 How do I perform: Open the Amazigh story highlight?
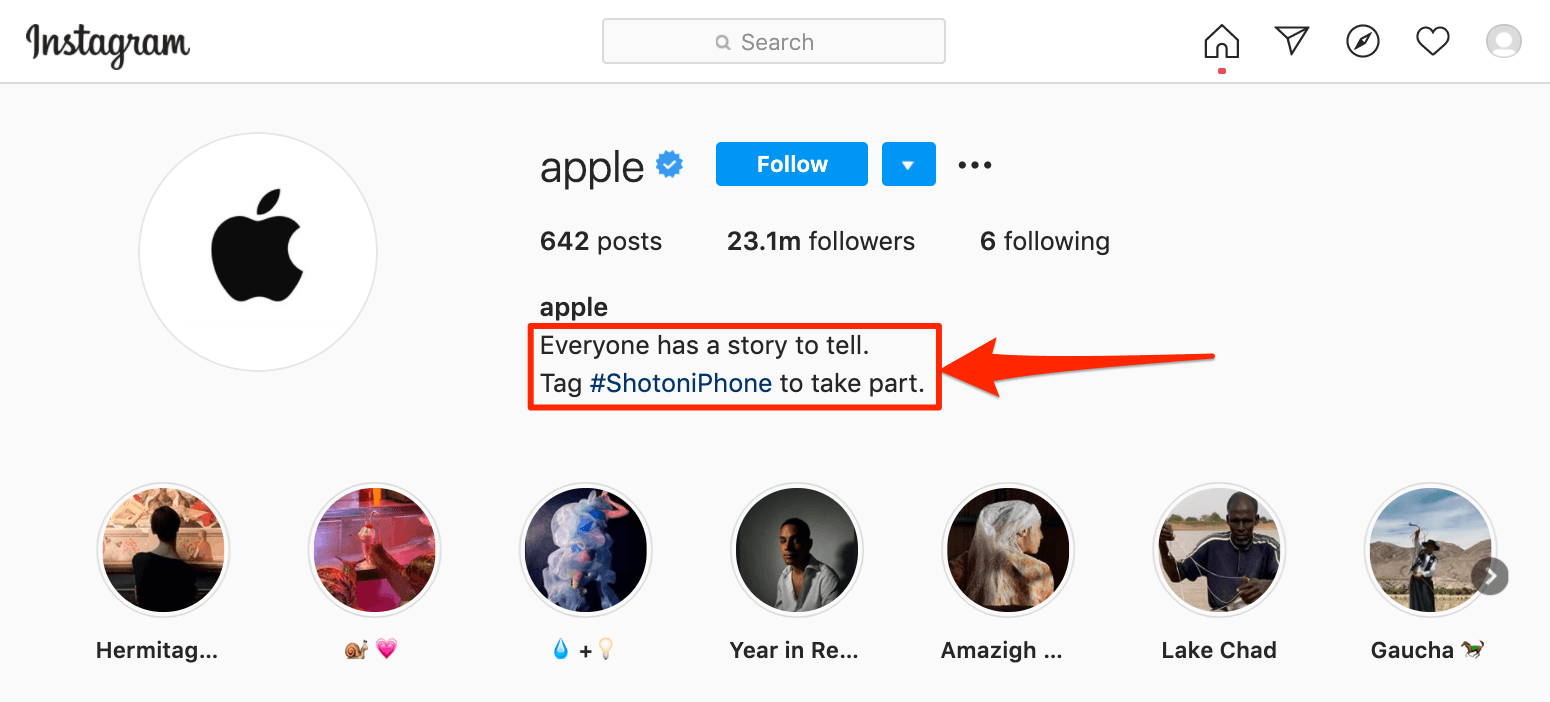click(x=1008, y=550)
